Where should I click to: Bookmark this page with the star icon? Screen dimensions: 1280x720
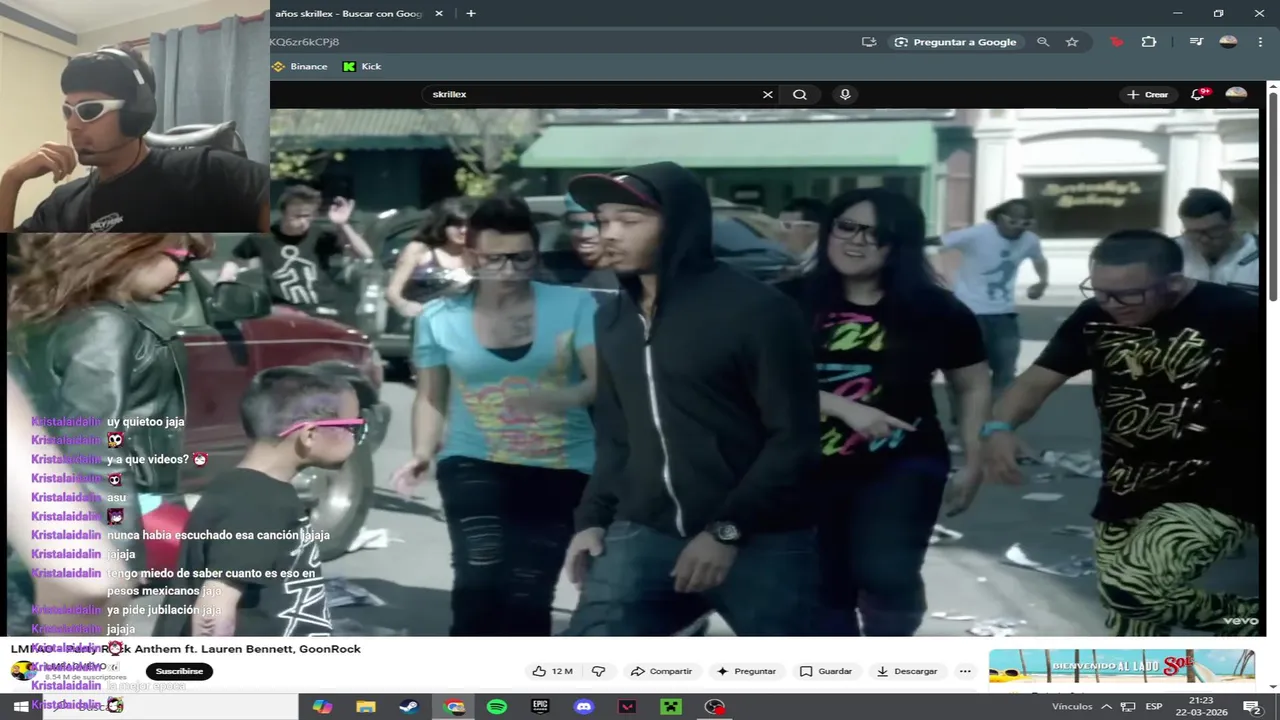pos(1072,42)
